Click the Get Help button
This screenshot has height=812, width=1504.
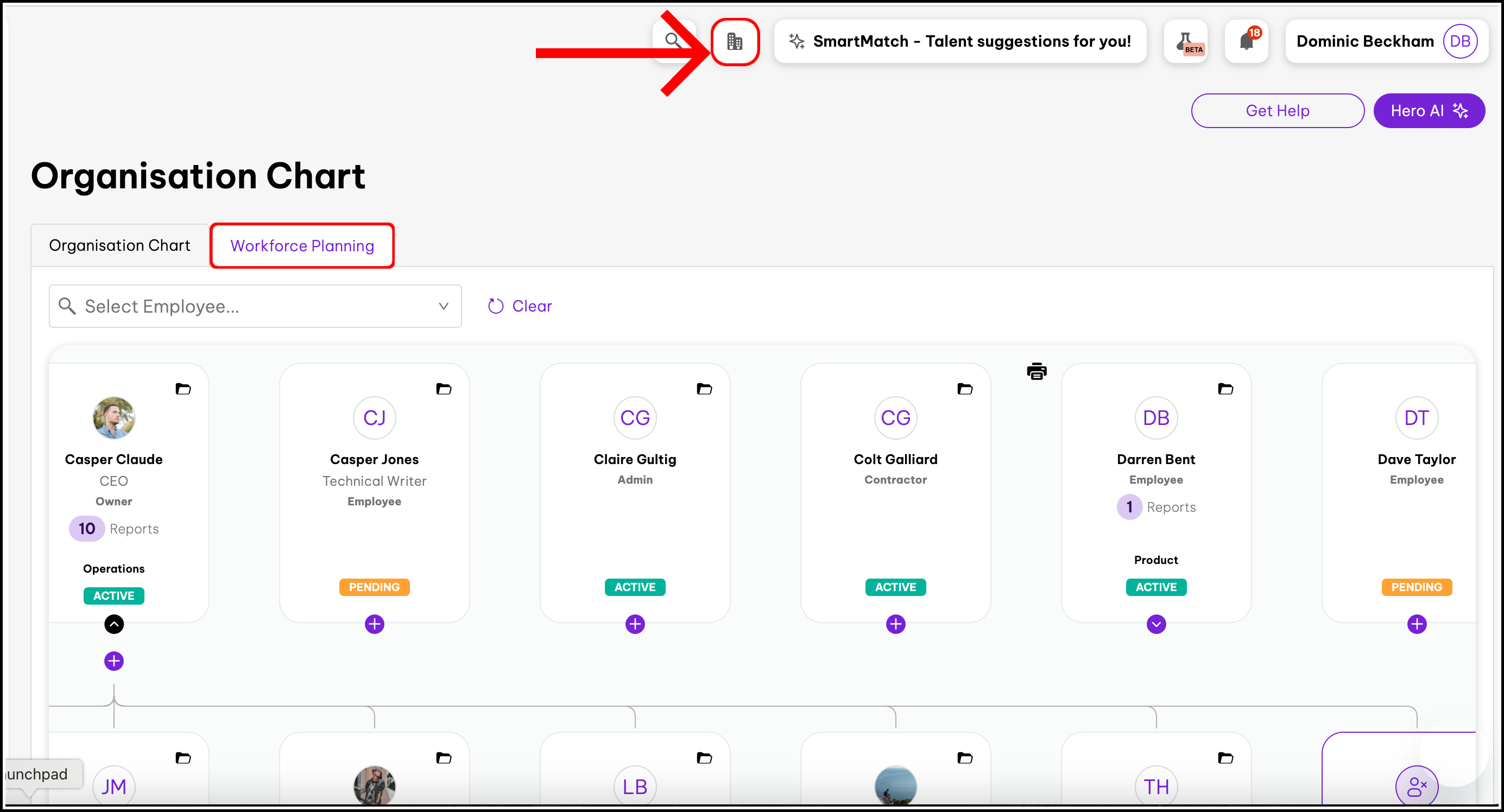[x=1277, y=110]
